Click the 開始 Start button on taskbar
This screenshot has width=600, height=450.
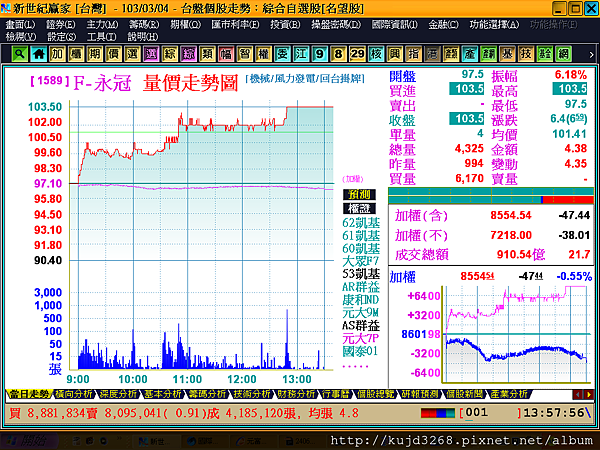tap(30, 441)
